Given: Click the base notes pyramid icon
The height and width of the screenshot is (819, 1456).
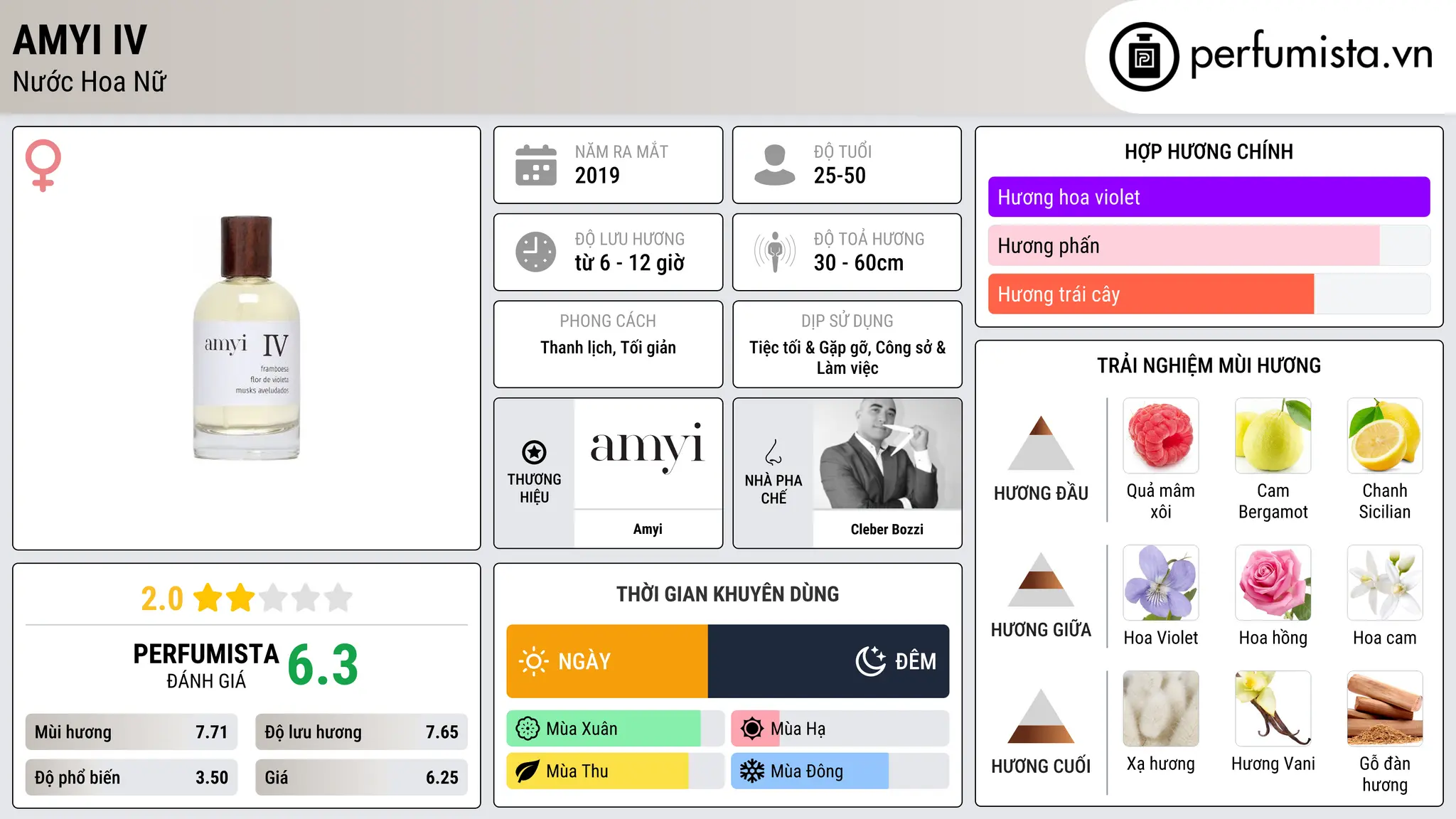Looking at the screenshot, I should point(1041,716).
